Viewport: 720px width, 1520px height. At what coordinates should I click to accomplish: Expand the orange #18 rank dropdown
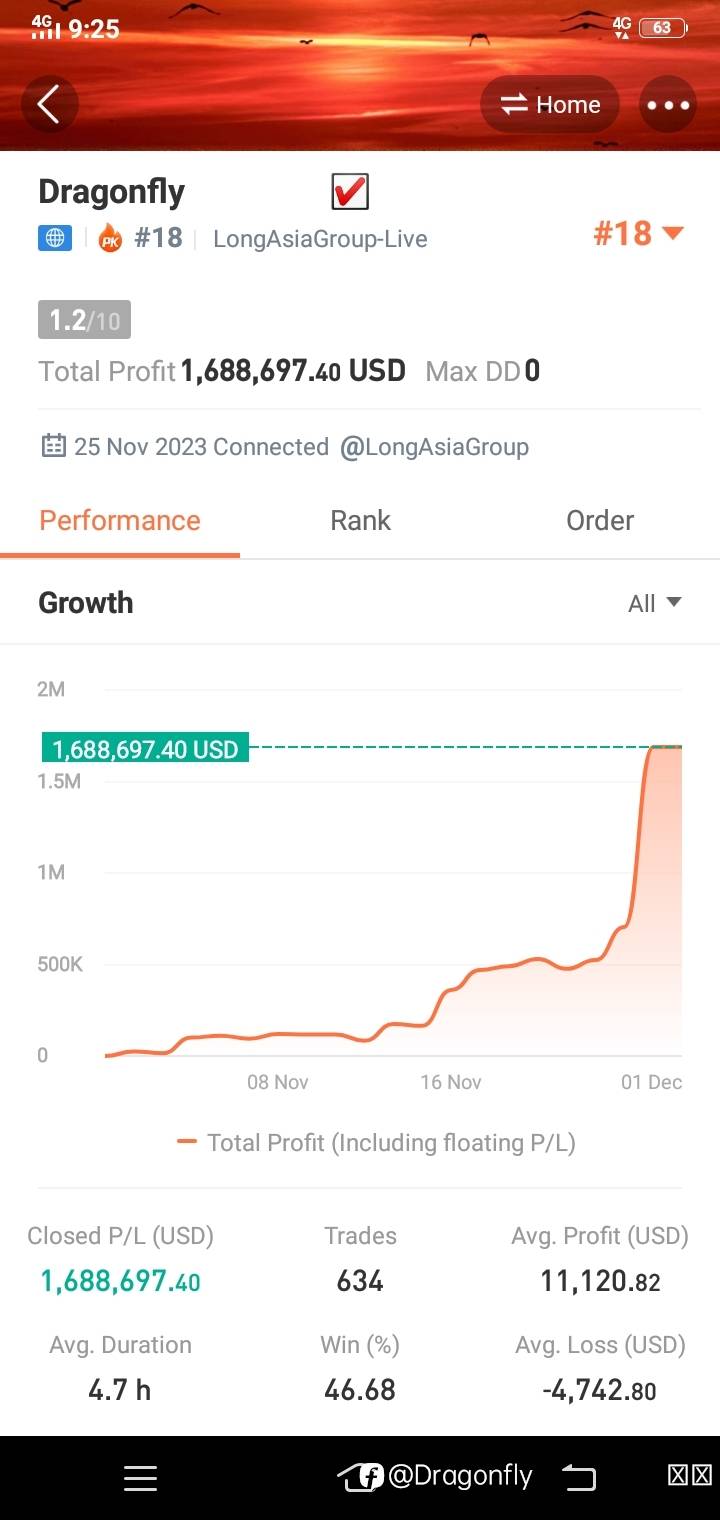[x=638, y=234]
